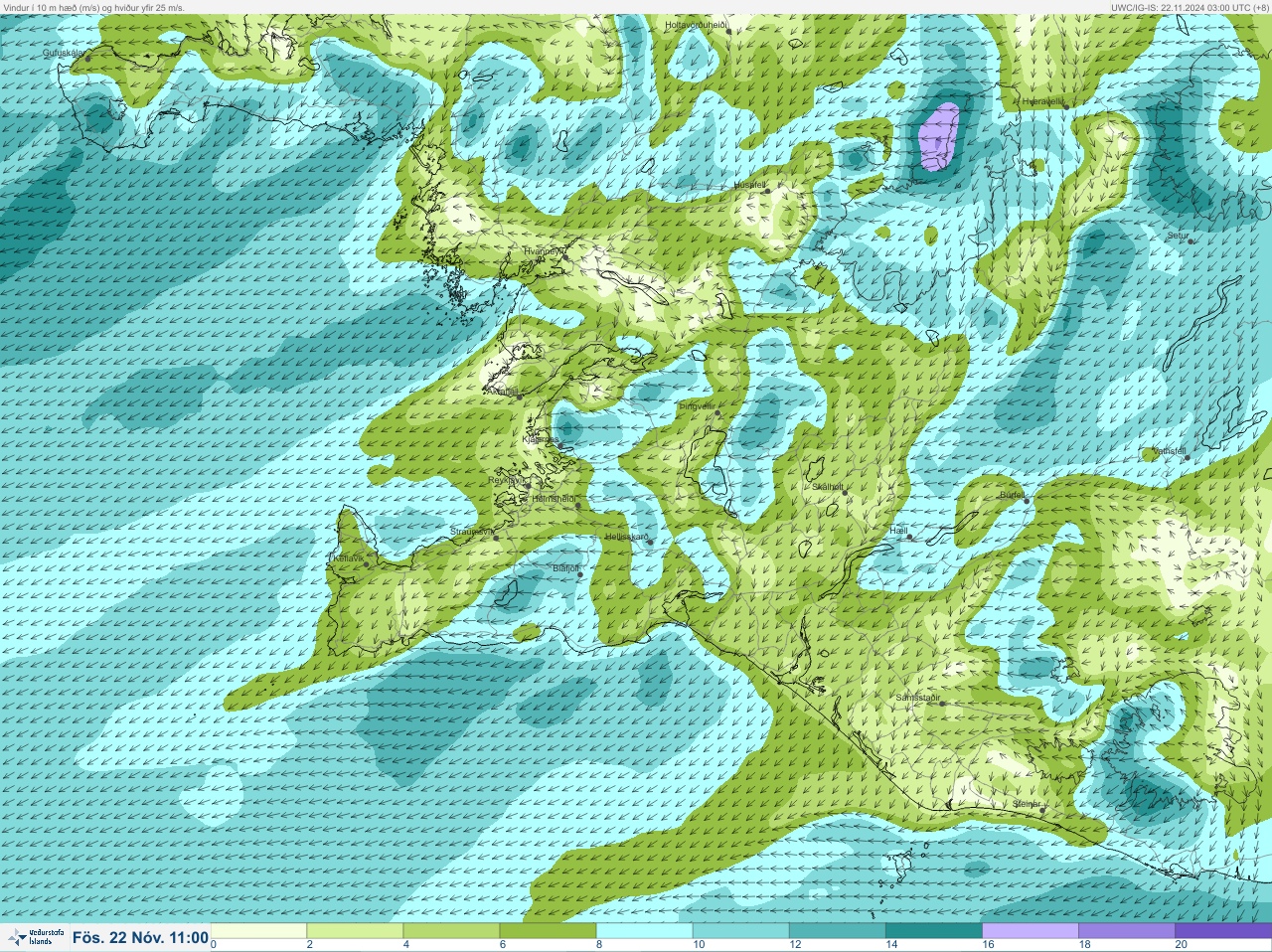
Task: Click the Keflavík station marker
Action: click(367, 564)
